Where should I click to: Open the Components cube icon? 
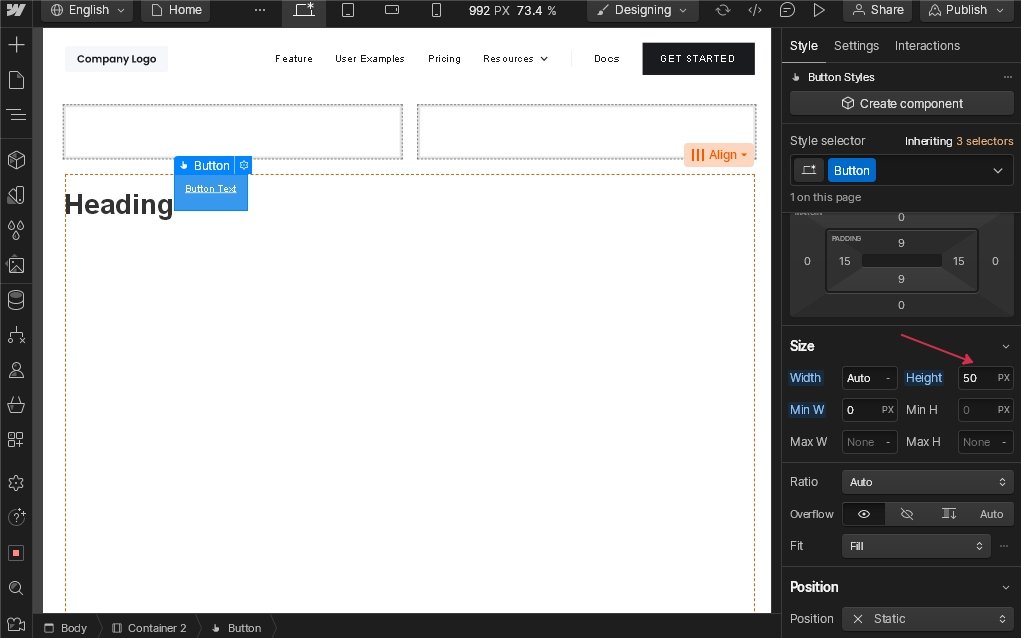[16, 160]
